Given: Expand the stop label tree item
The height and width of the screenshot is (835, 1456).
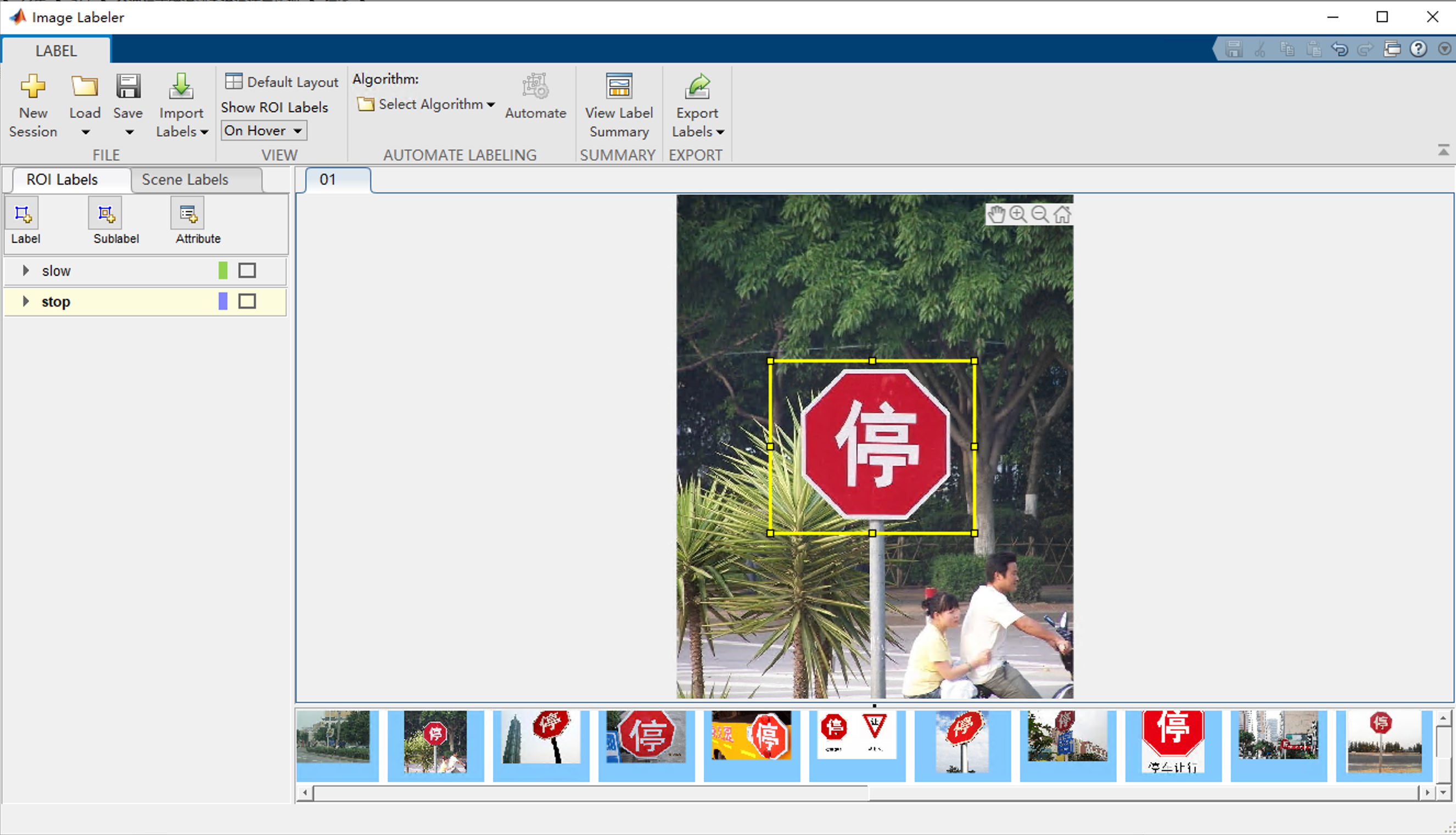Looking at the screenshot, I should [x=25, y=301].
